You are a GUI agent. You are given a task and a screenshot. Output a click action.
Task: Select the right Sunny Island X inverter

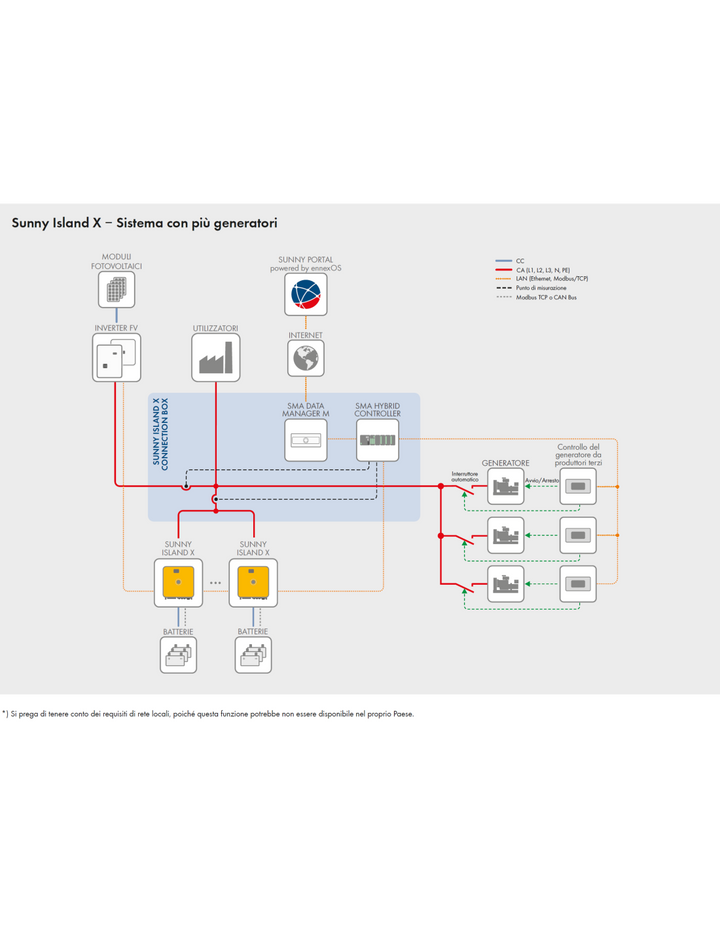tap(253, 583)
